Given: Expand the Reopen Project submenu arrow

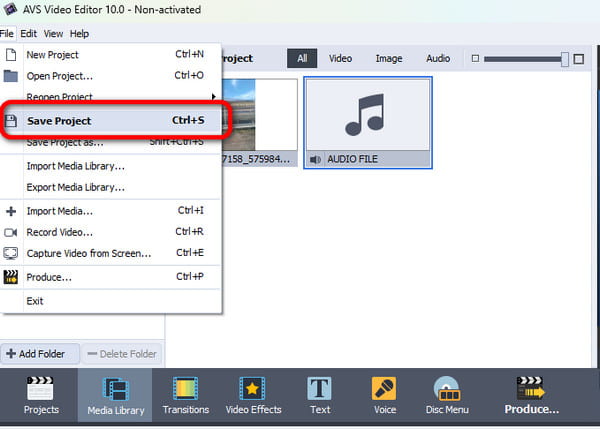Looking at the screenshot, I should point(214,96).
